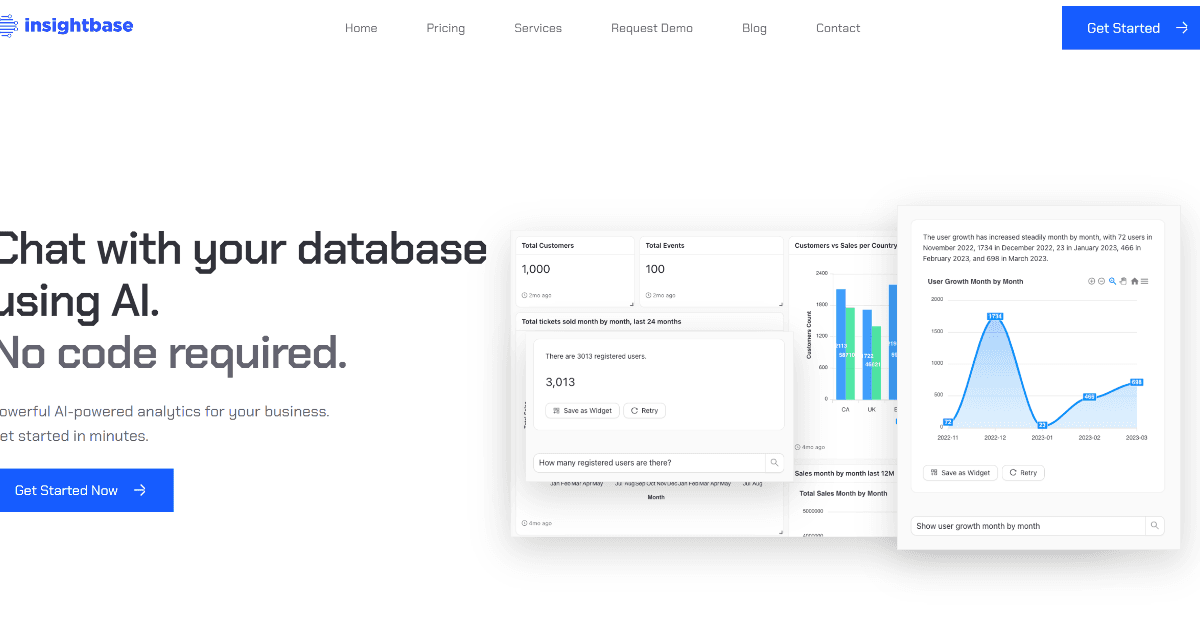Click the search icon beside the registered users question

[774, 462]
